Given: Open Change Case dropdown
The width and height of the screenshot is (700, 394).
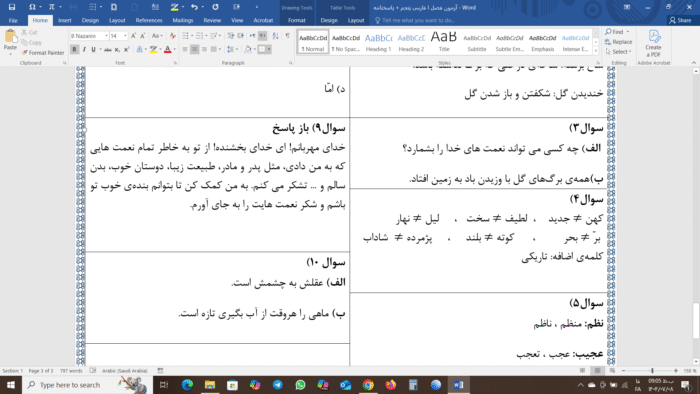Looking at the screenshot, I should (157, 36).
